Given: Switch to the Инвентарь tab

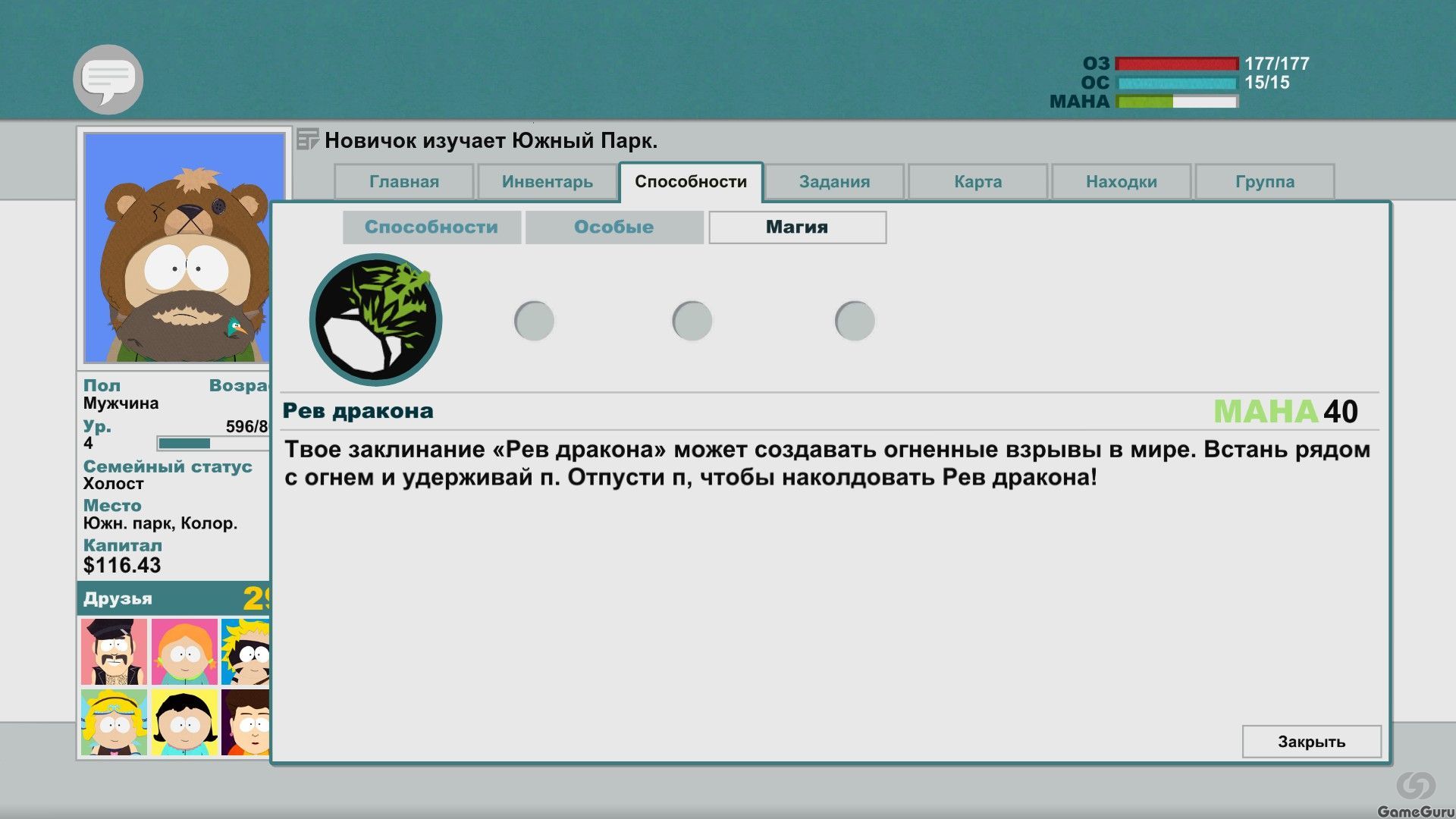Looking at the screenshot, I should tap(548, 182).
